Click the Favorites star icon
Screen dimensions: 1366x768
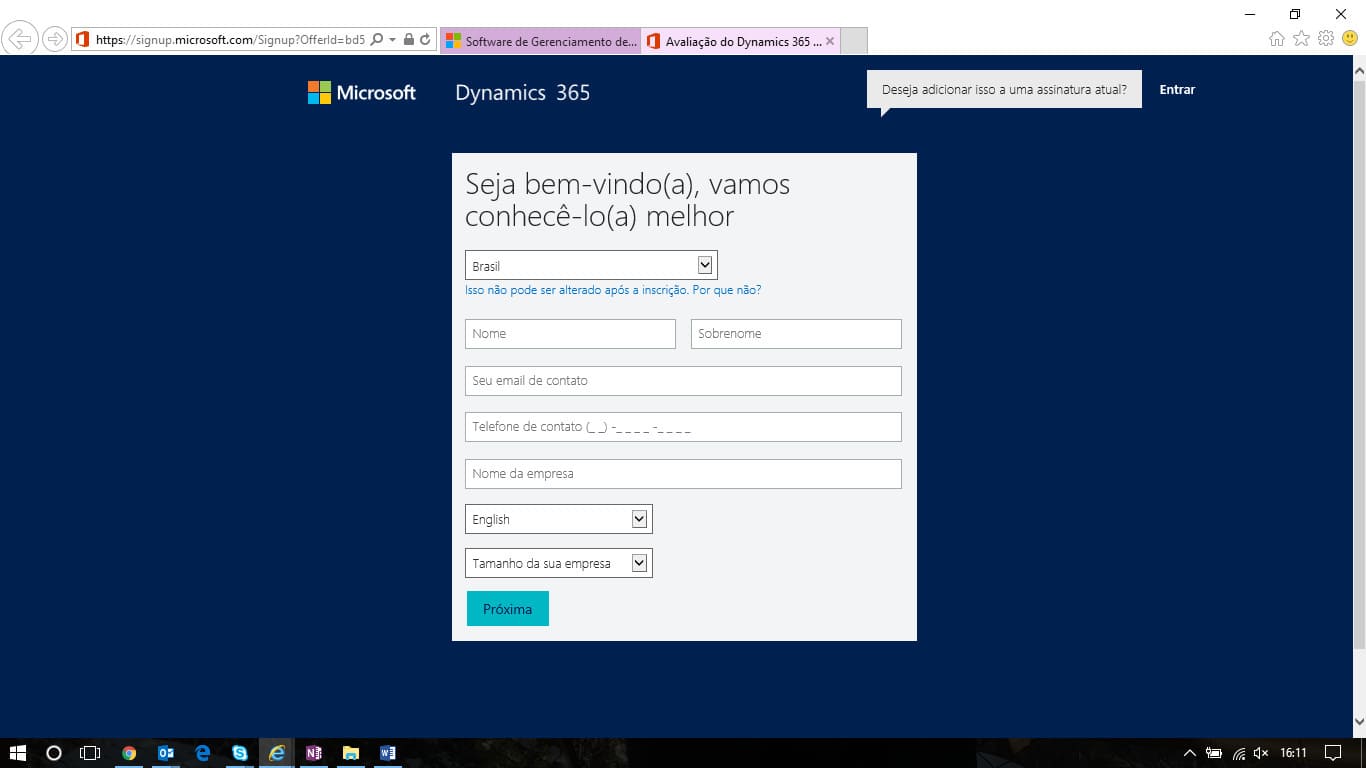[x=1301, y=39]
